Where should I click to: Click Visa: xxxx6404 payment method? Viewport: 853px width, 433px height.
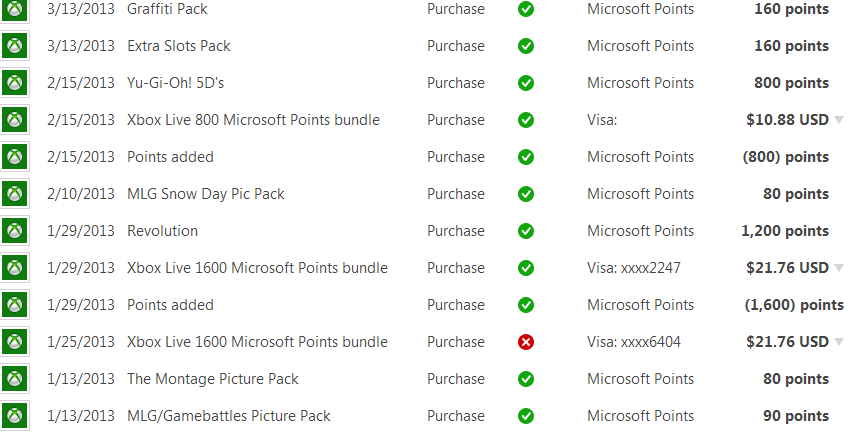point(634,342)
